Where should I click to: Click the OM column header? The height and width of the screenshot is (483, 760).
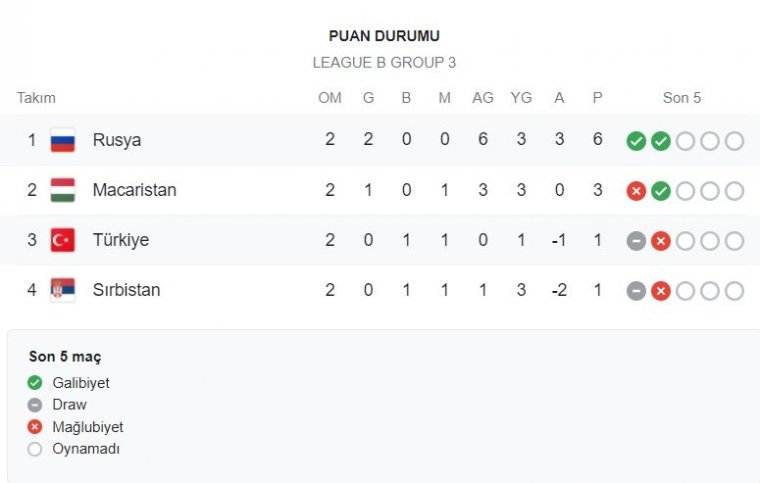[330, 98]
